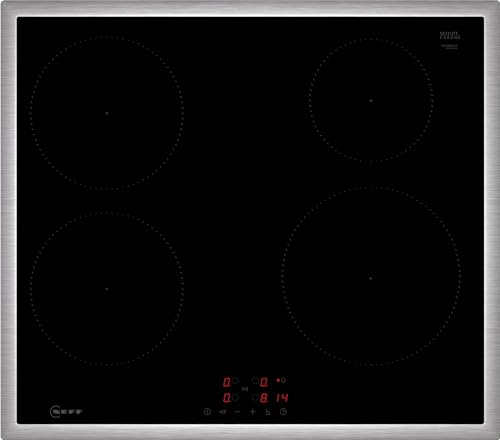Tap the top-left red heat level digit

(x=227, y=382)
